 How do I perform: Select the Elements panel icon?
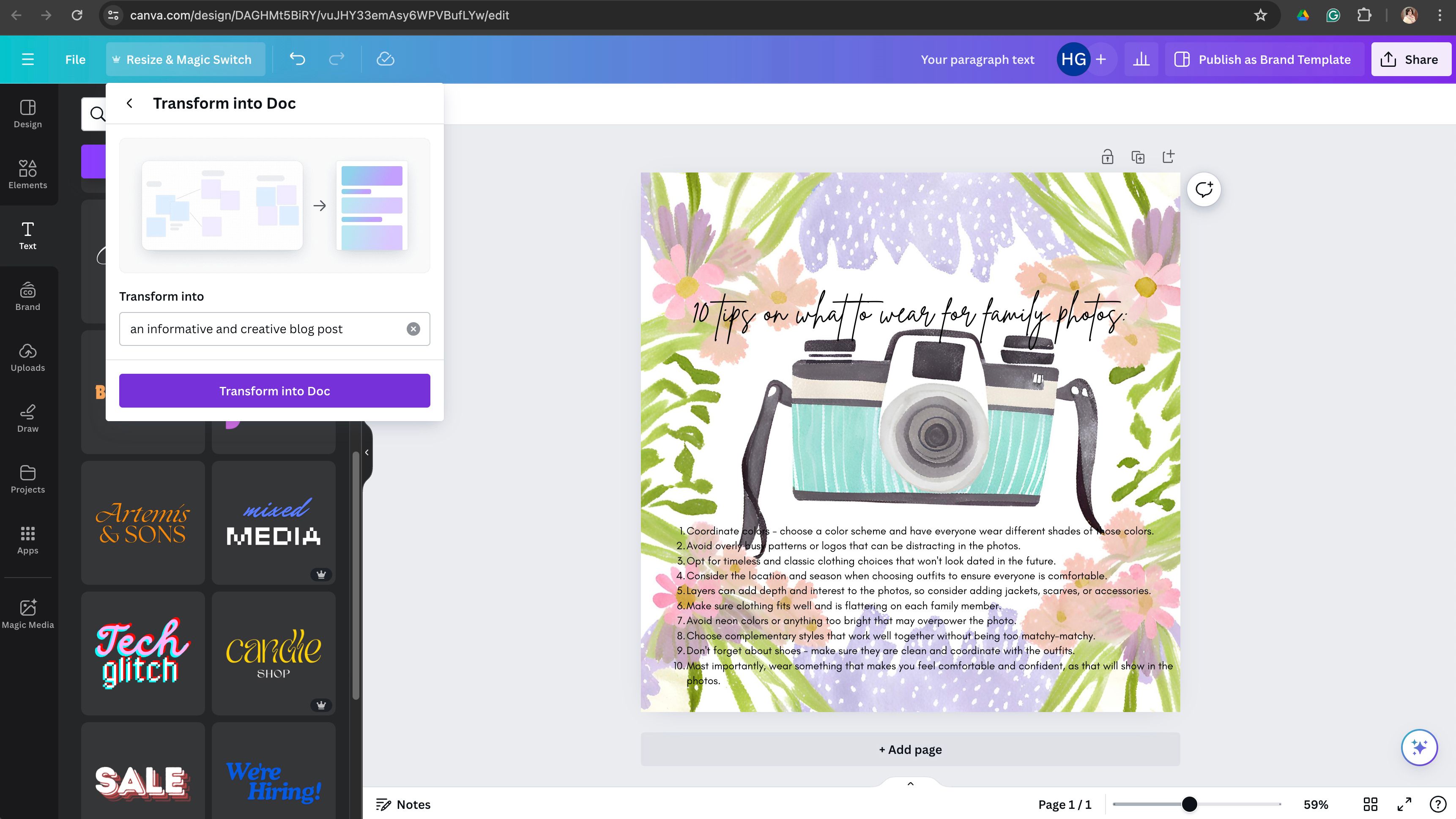(x=27, y=174)
